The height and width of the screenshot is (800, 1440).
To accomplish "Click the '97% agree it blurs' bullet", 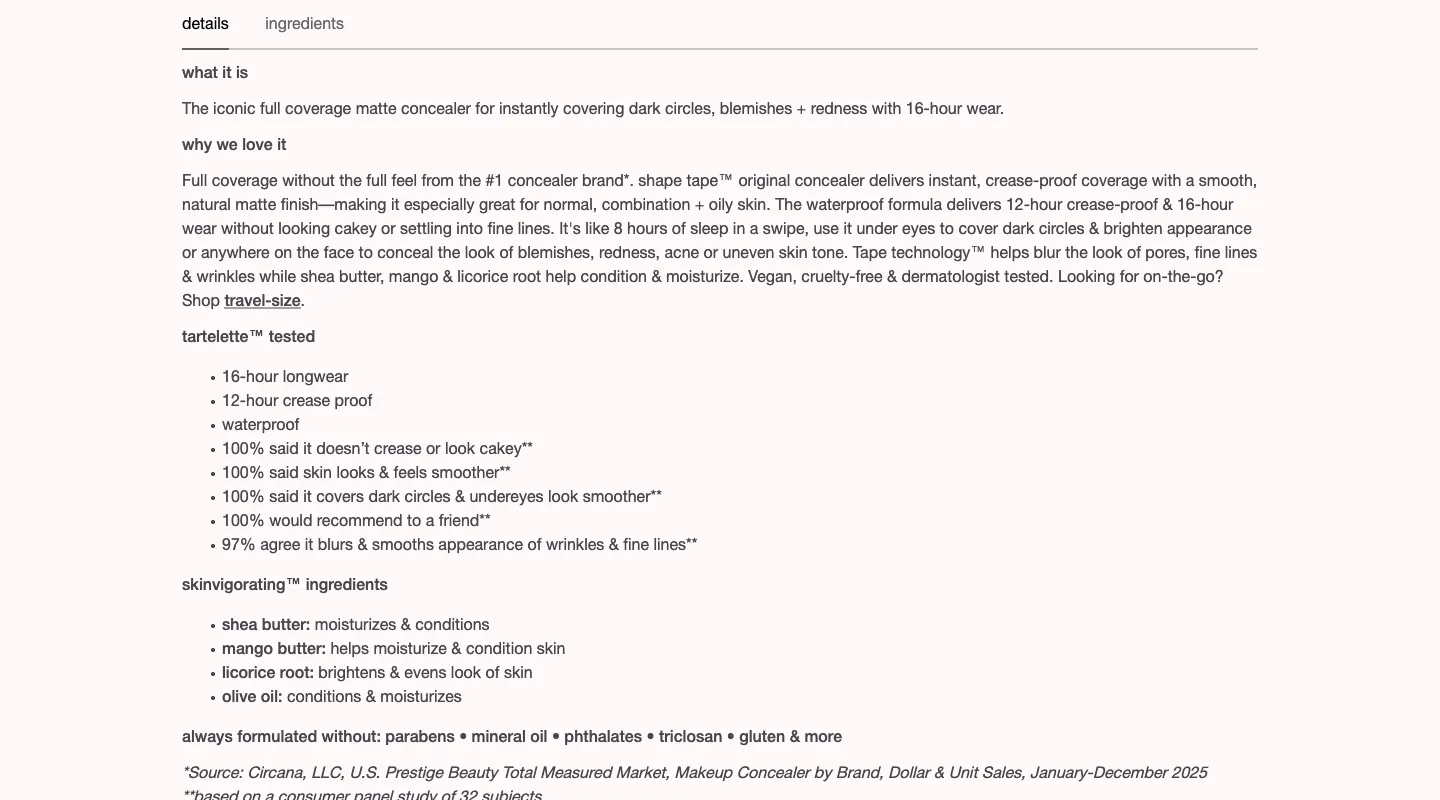I will [460, 545].
